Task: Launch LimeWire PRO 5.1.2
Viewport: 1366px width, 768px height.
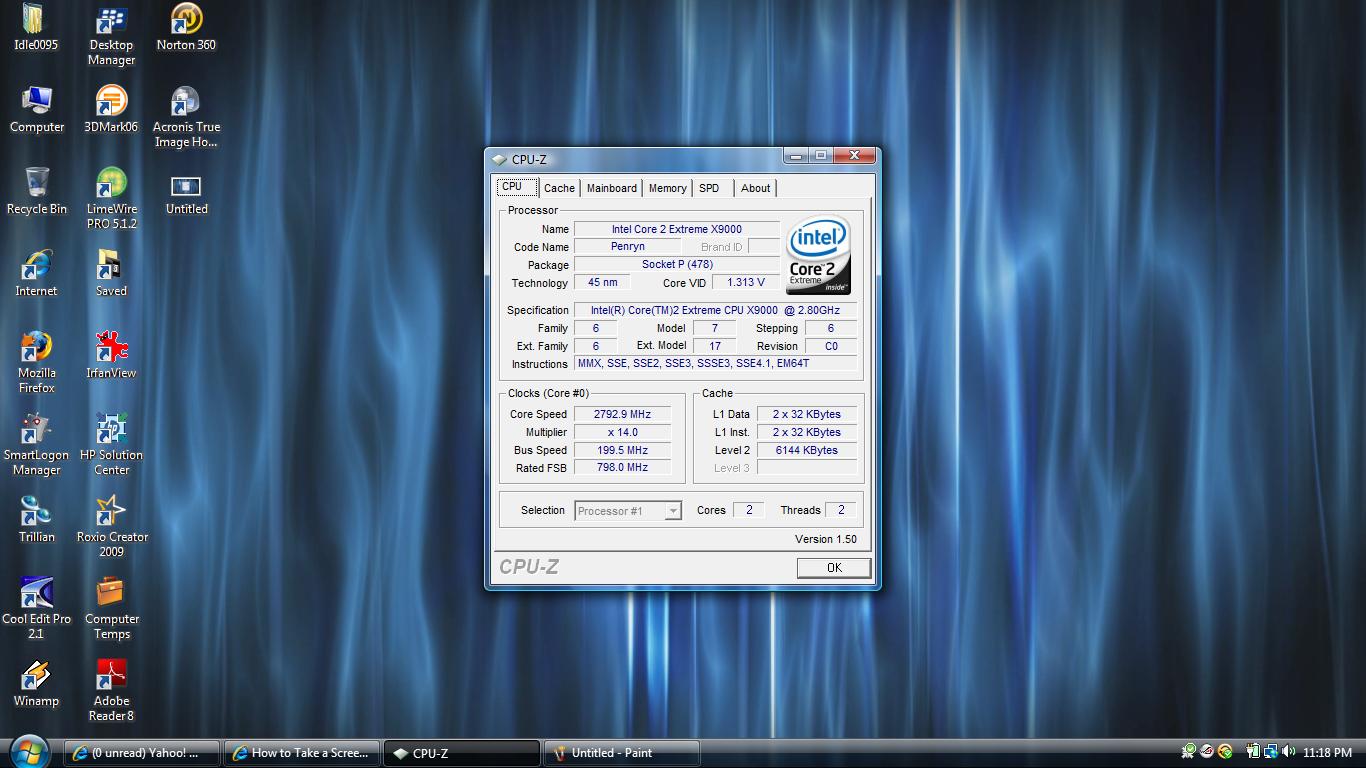Action: click(x=111, y=198)
